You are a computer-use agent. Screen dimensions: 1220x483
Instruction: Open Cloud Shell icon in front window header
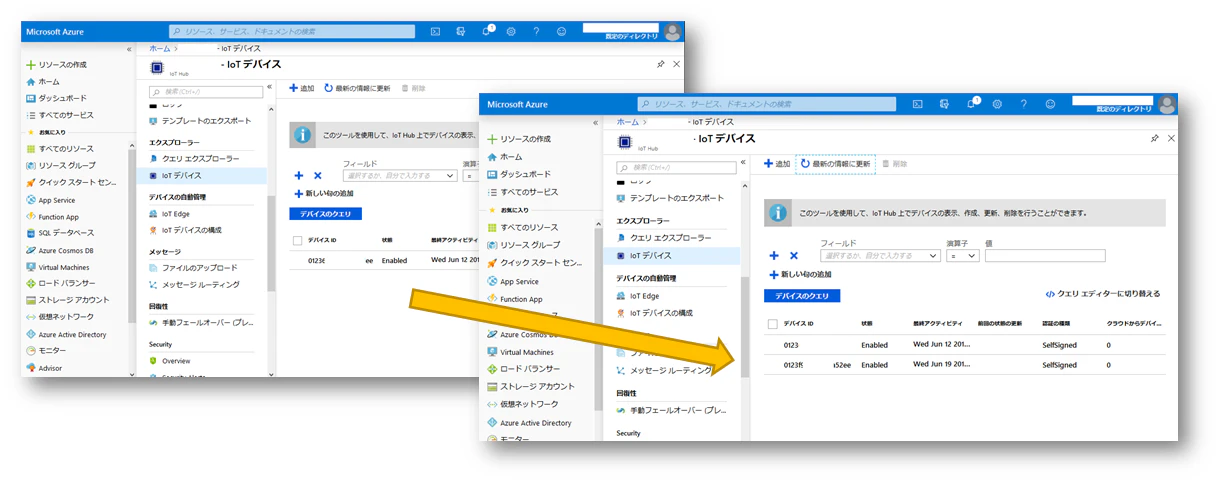(917, 104)
